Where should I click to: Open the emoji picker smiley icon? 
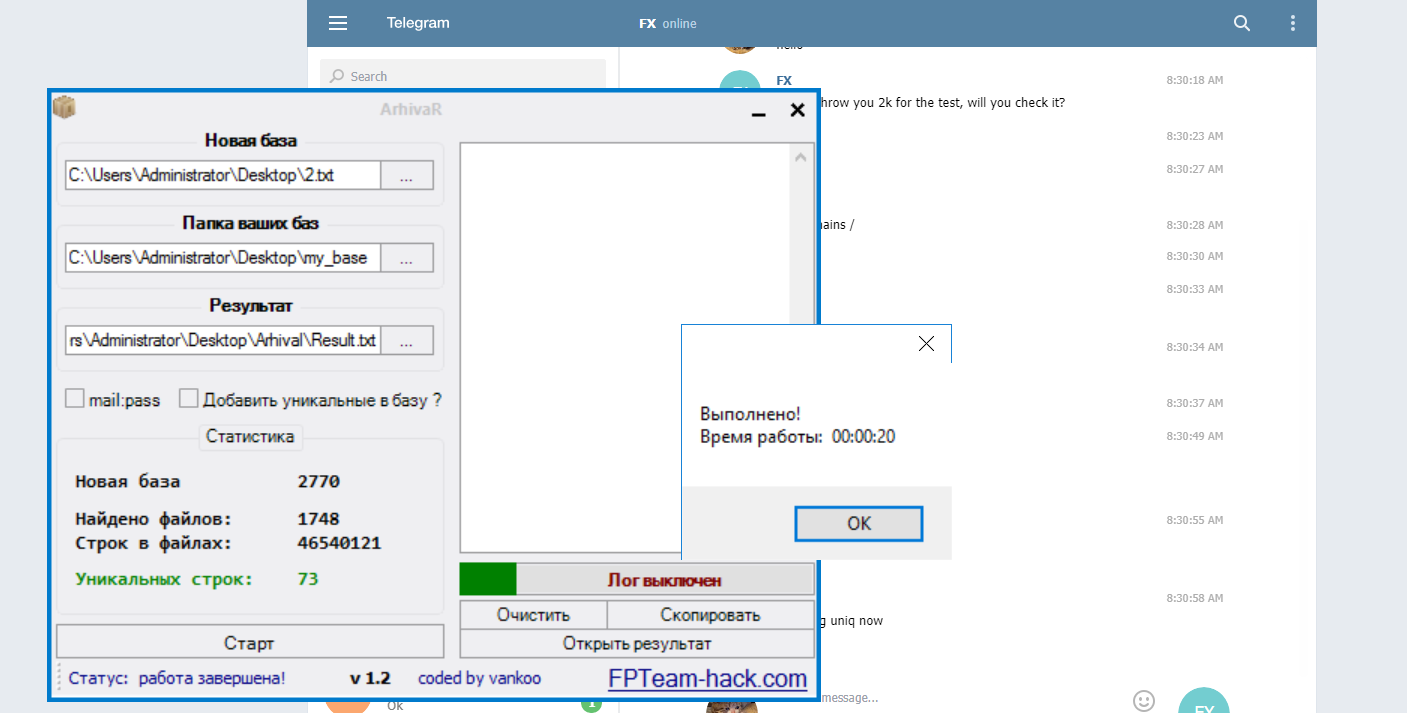pyautogui.click(x=1144, y=701)
